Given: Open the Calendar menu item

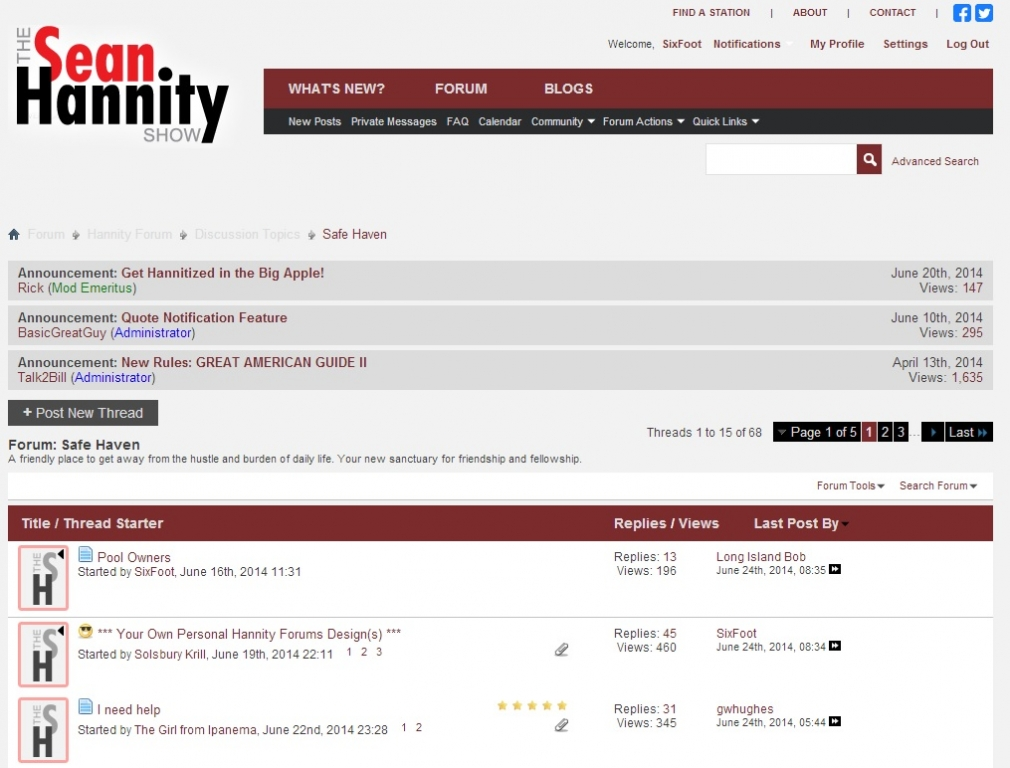Looking at the screenshot, I should [x=499, y=121].
